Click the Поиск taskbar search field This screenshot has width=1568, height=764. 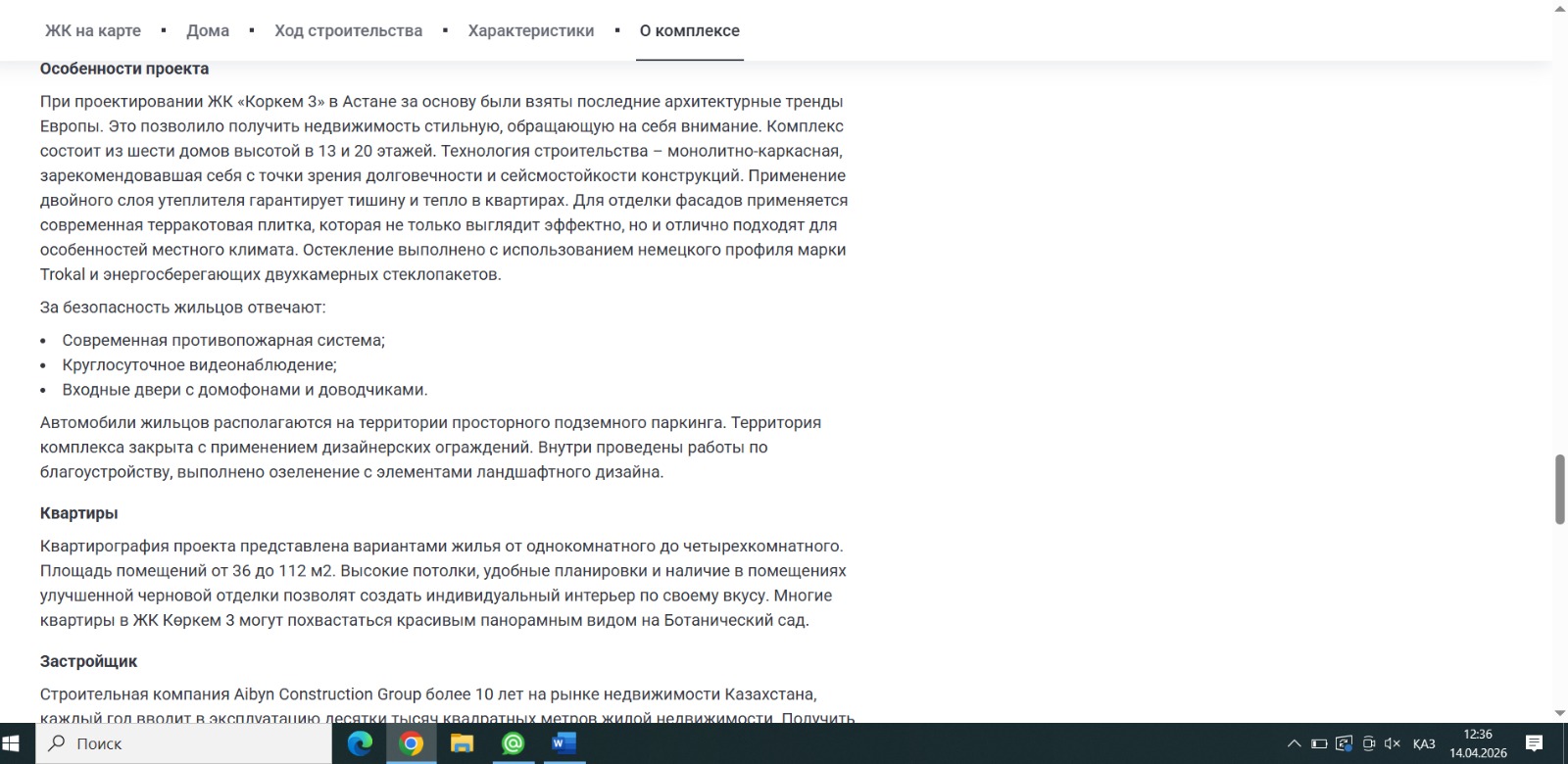pyautogui.click(x=186, y=744)
